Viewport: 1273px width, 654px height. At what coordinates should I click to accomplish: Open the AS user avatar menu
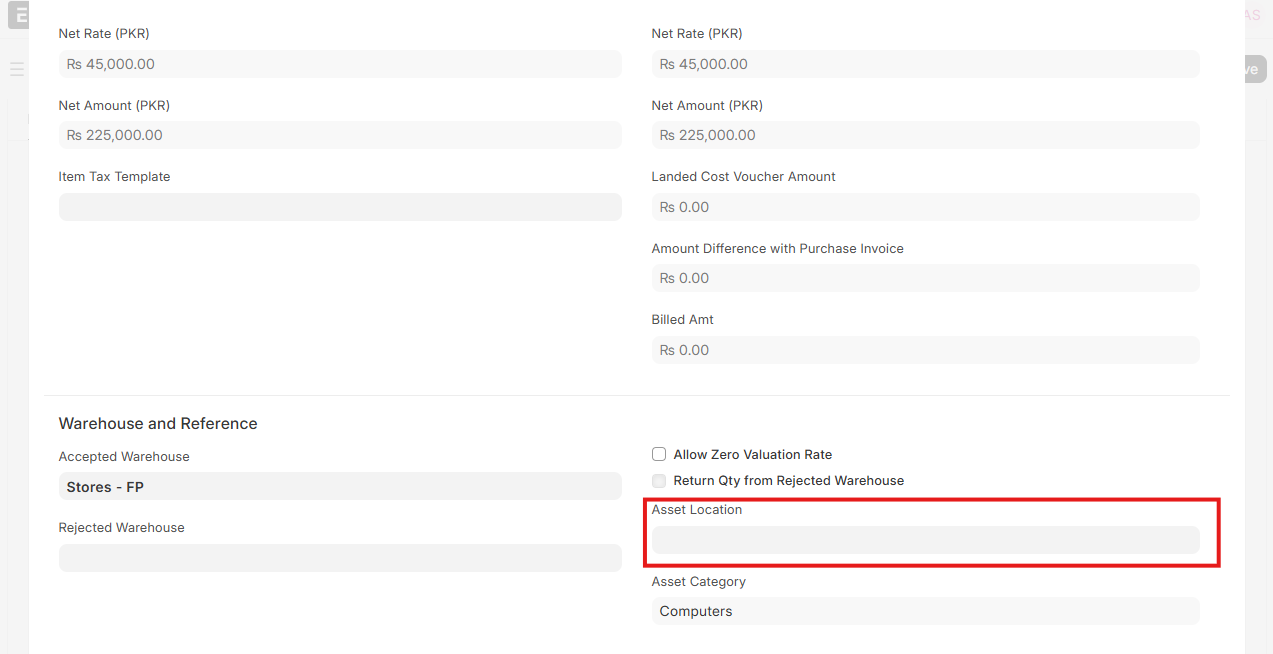pyautogui.click(x=1253, y=15)
